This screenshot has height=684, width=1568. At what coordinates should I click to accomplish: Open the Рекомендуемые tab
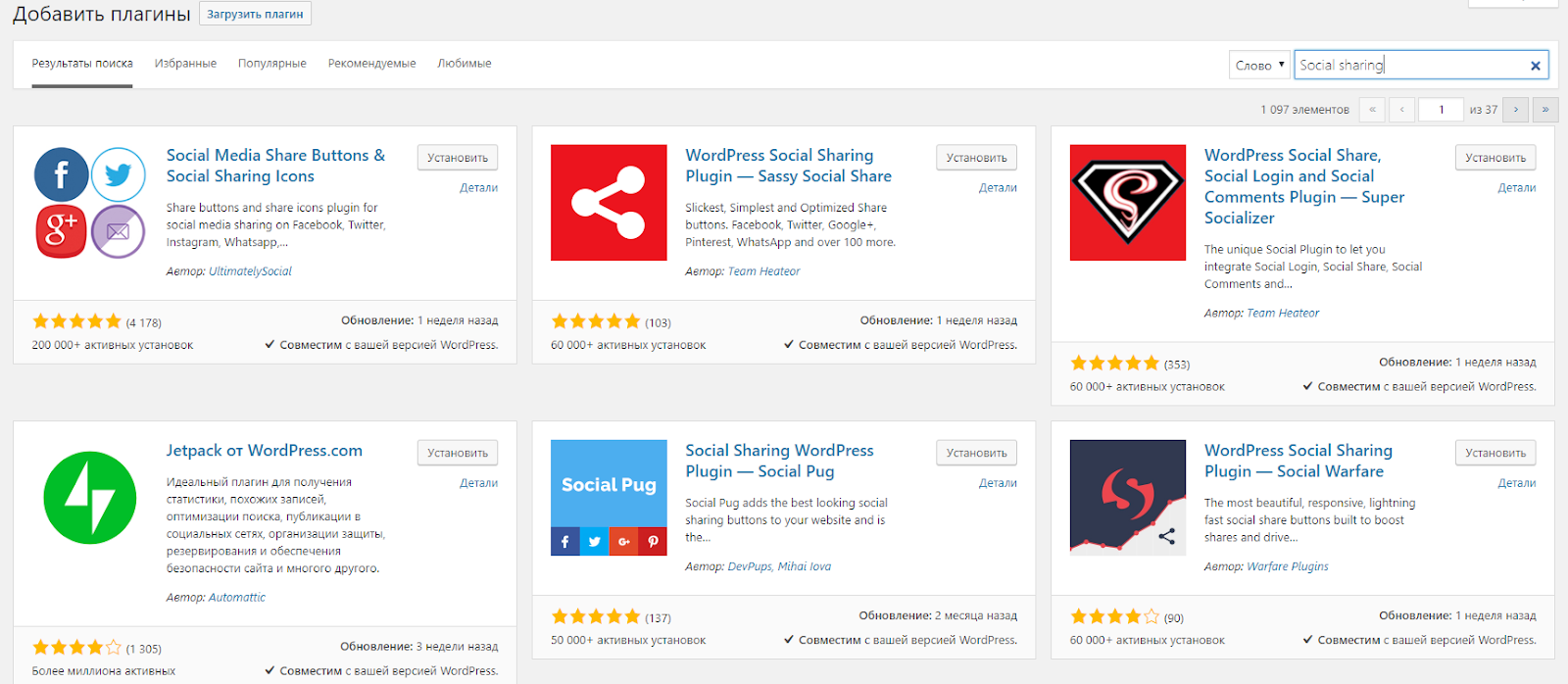tap(371, 64)
